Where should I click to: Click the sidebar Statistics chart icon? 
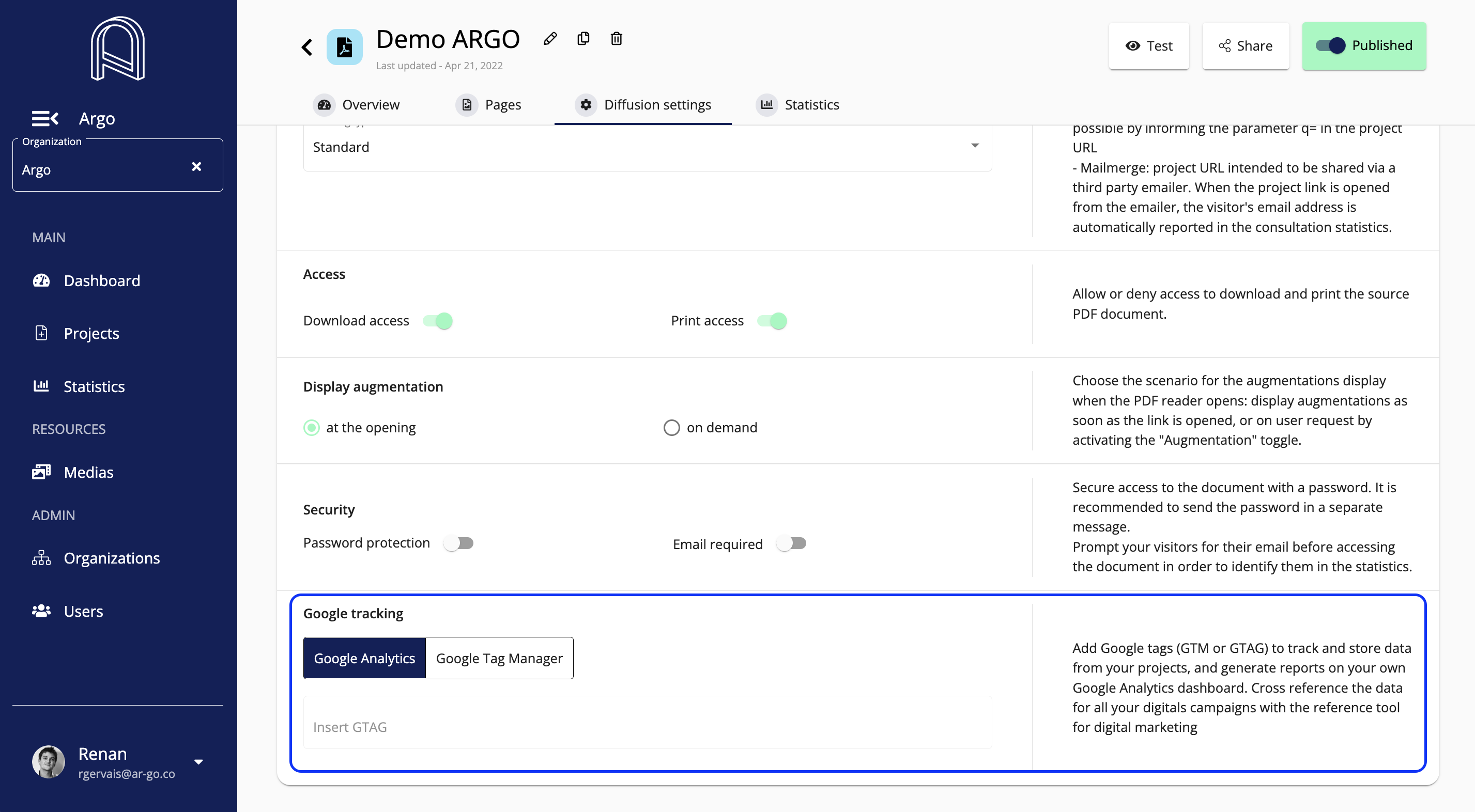click(41, 386)
